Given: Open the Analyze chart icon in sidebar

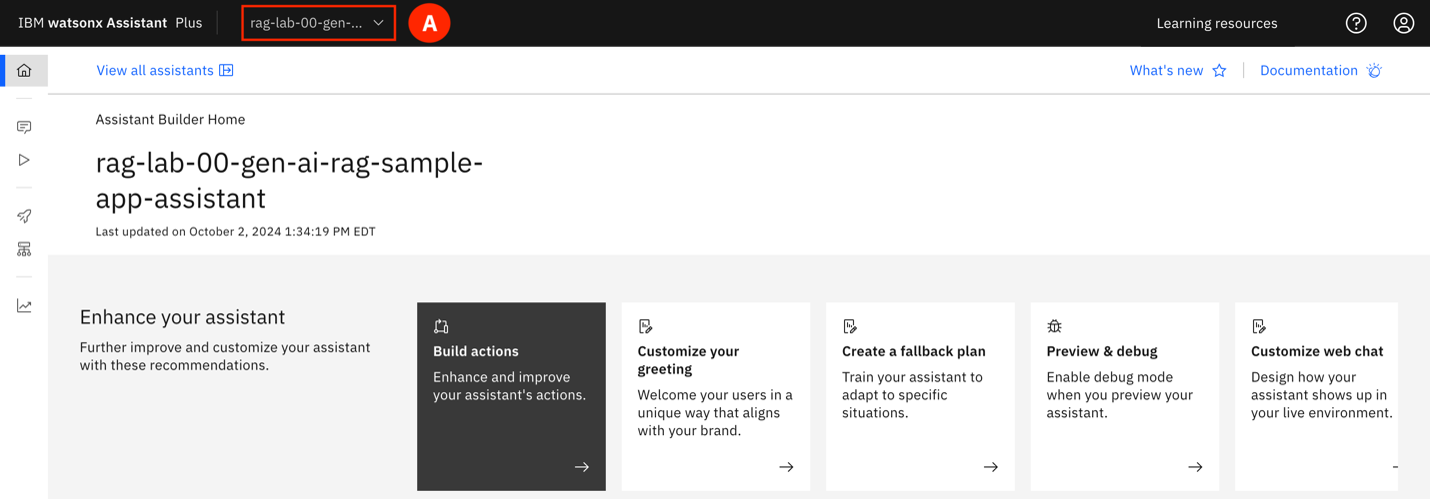Looking at the screenshot, I should 24,306.
